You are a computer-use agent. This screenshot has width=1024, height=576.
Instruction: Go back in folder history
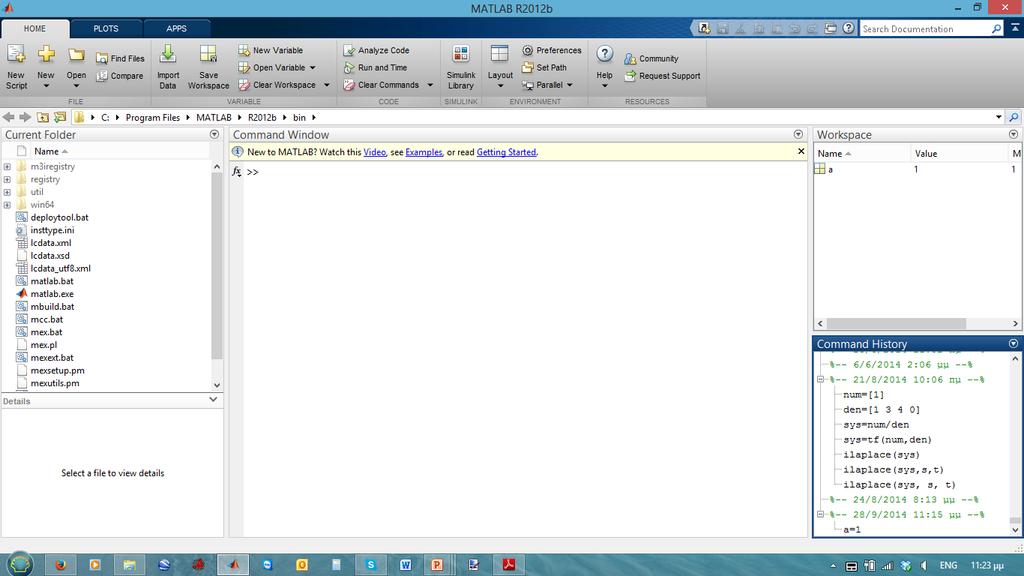tap(8, 118)
